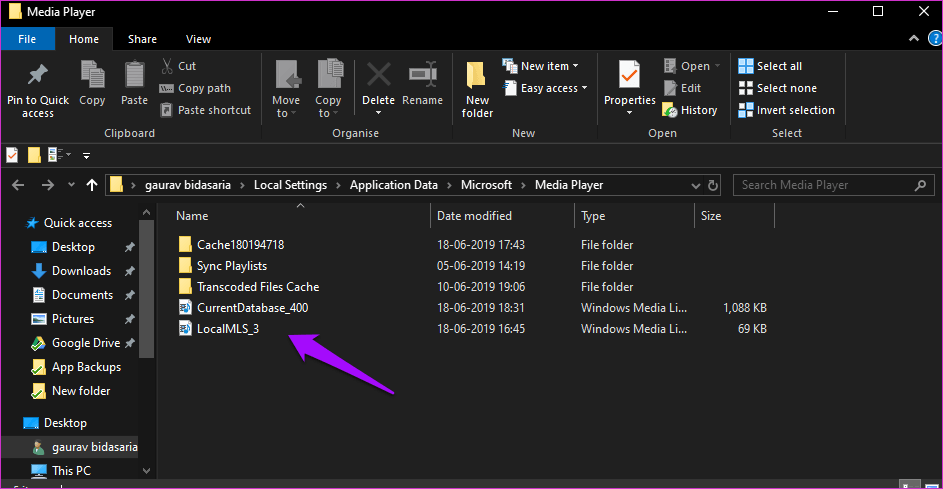Click the Paste shortcut icon
This screenshot has height=489, width=943.
click(x=167, y=110)
